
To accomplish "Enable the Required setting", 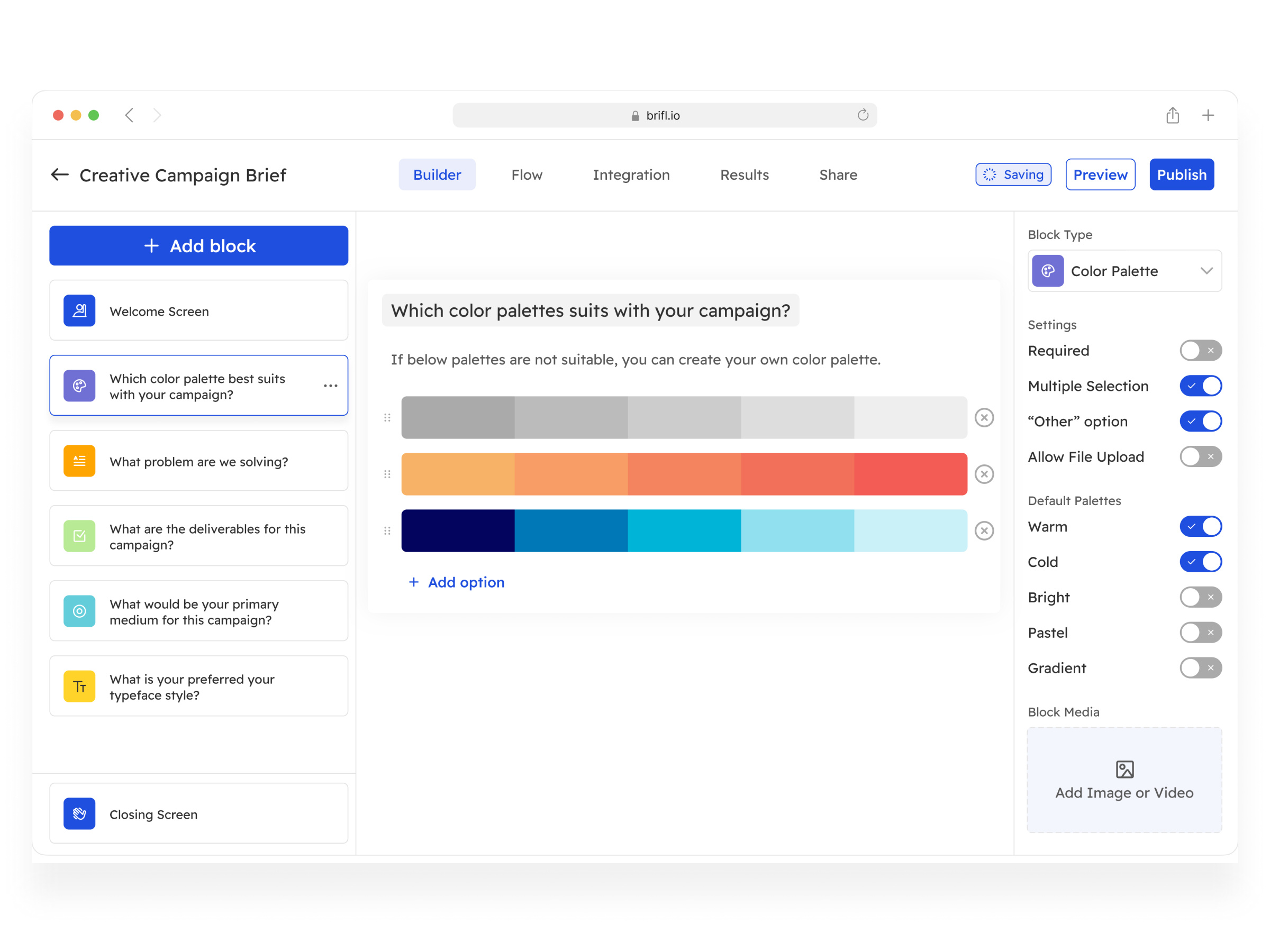I will [1201, 350].
